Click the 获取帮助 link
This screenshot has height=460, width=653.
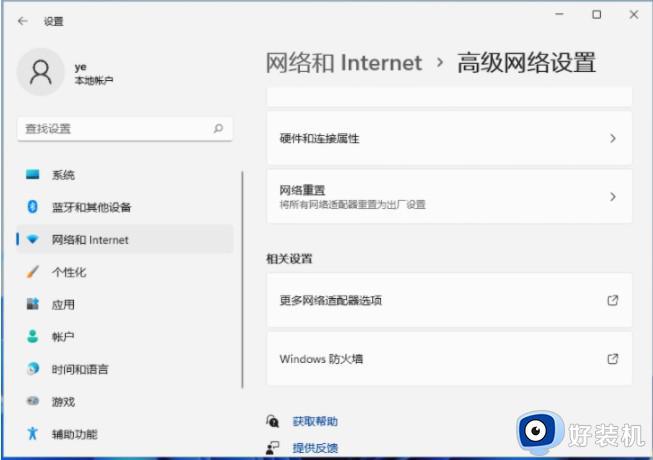point(315,421)
